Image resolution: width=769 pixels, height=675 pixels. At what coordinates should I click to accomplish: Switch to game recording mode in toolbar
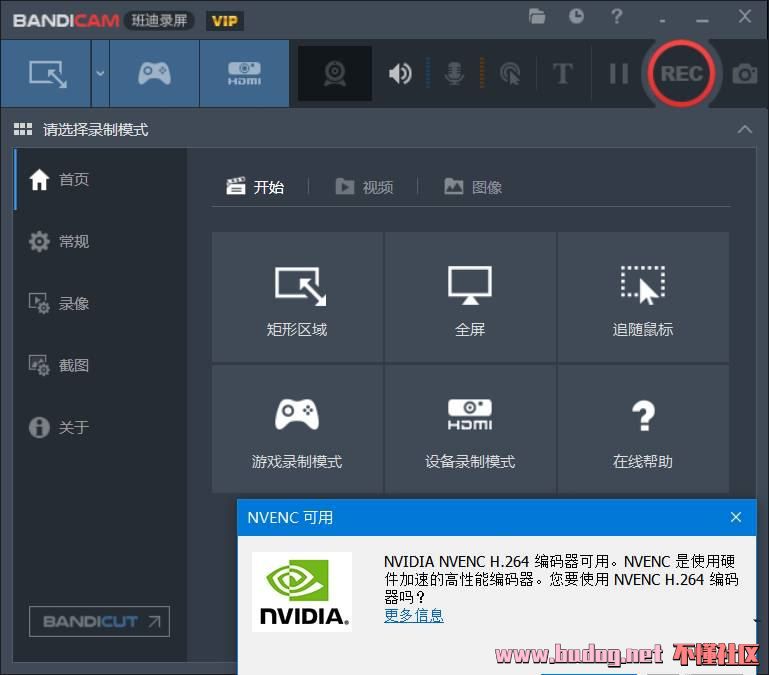point(154,74)
